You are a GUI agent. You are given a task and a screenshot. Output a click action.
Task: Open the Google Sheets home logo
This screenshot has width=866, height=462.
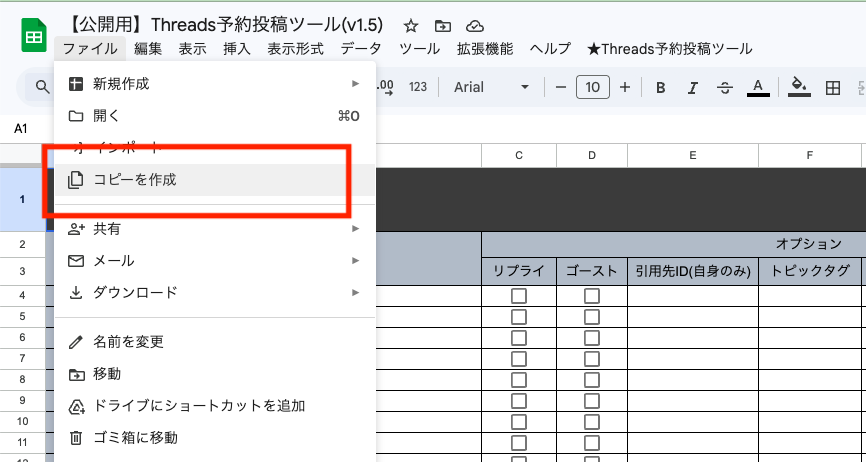point(34,37)
